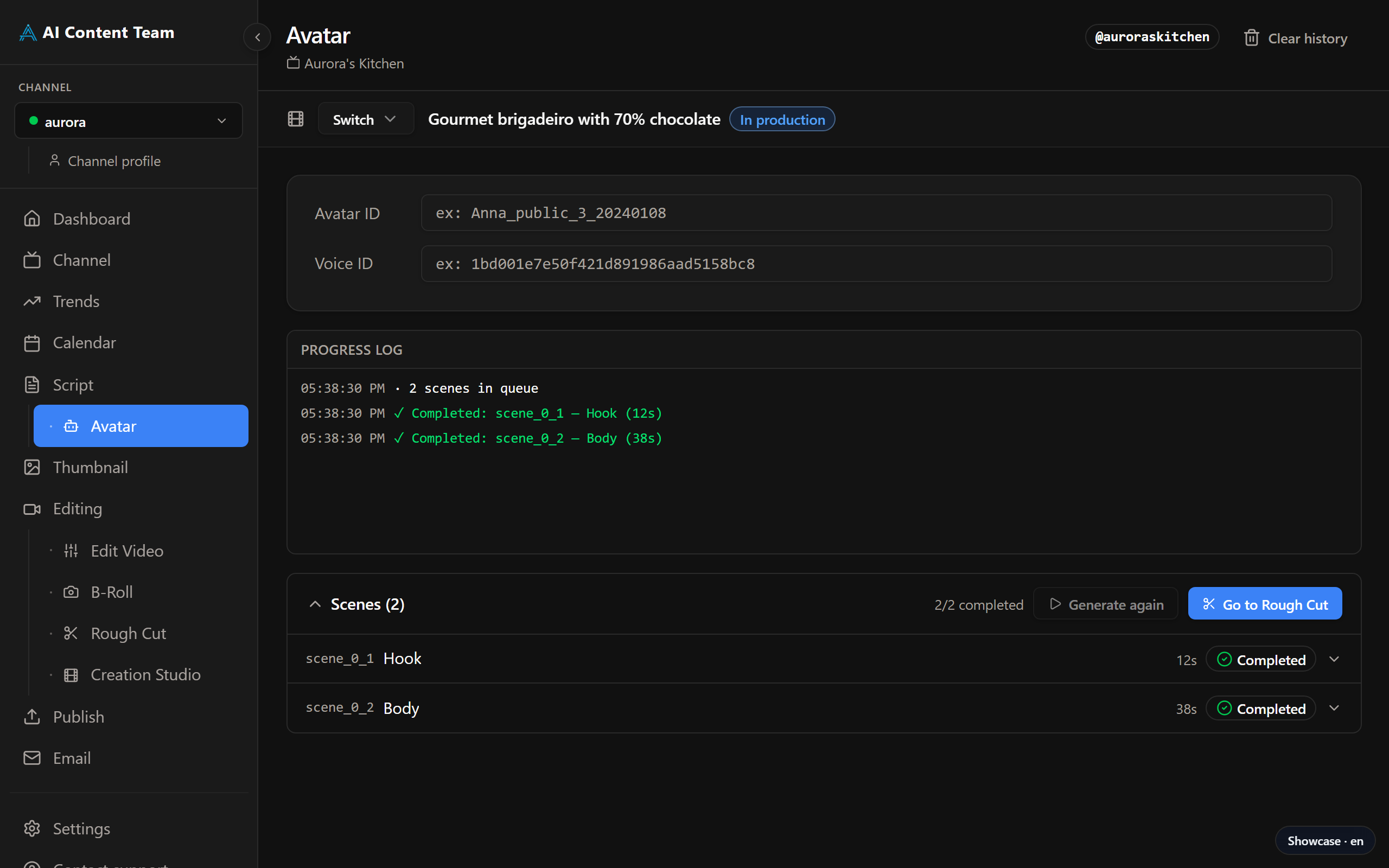This screenshot has height=868, width=1389.
Task: Click the @auroraskitchen handle badge
Action: pyautogui.click(x=1152, y=37)
